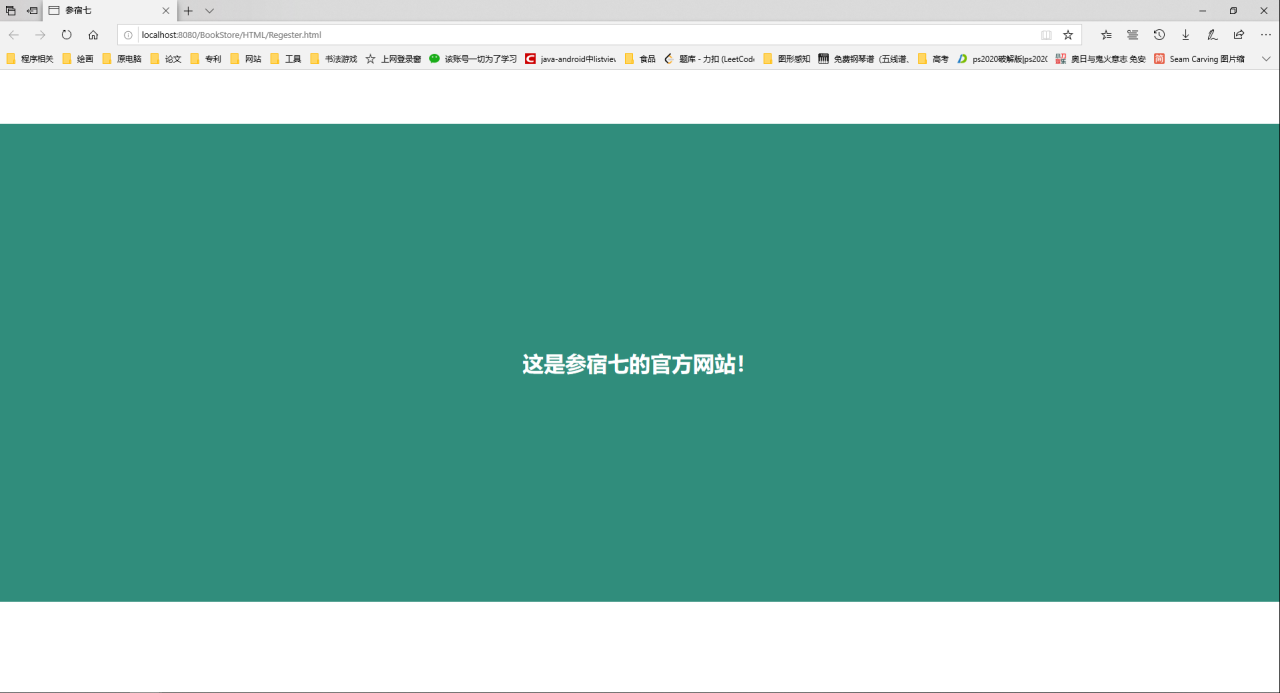The width and height of the screenshot is (1280, 693).
Task: Go back to previous page
Action: [14, 34]
